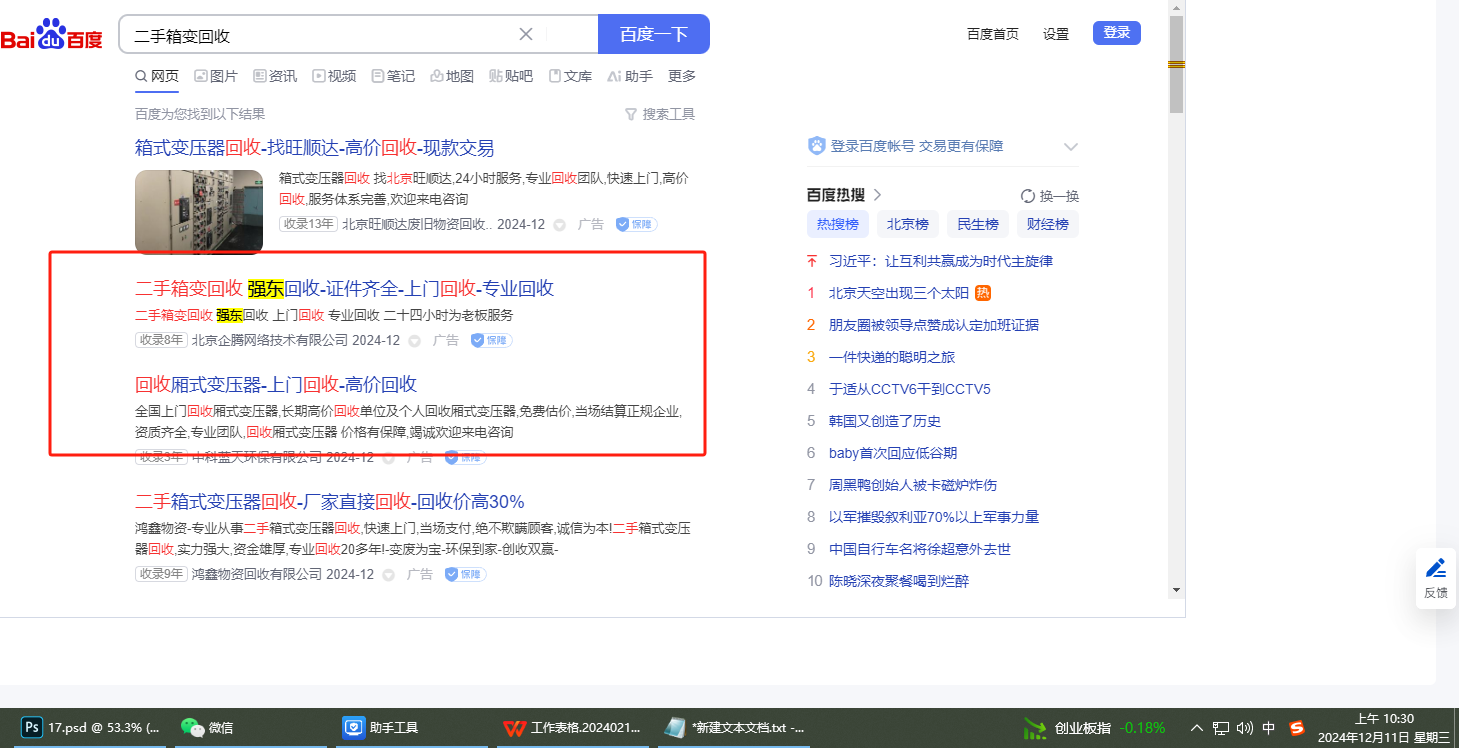Open the second-hand box transformer factory recycling result
The image size is (1459, 748).
click(330, 501)
